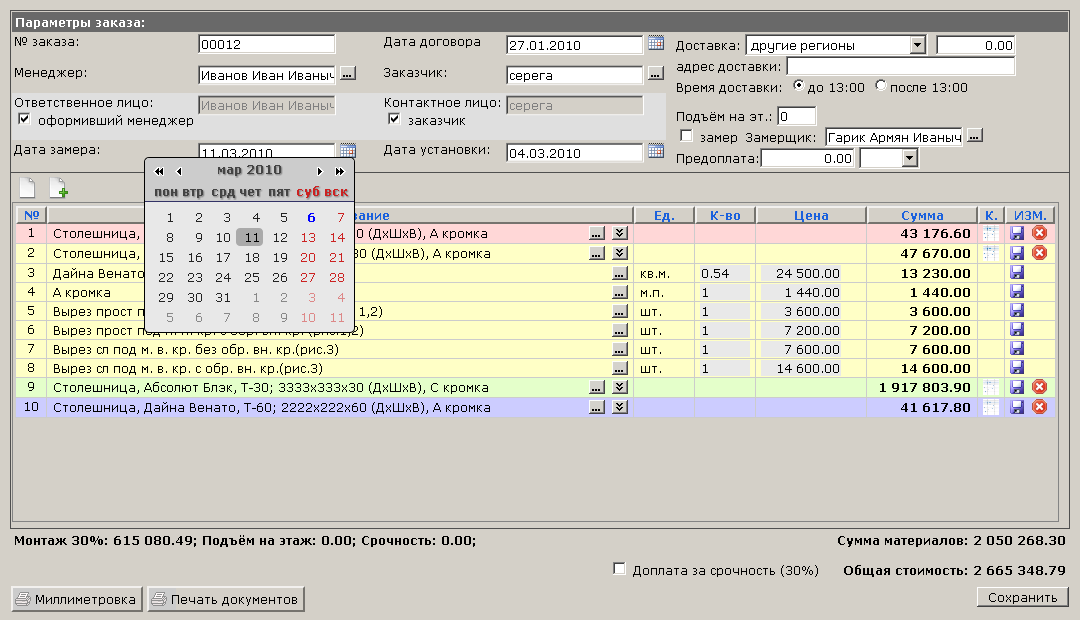Sort table by the Цена column header
The image size is (1080, 620).
click(x=811, y=216)
